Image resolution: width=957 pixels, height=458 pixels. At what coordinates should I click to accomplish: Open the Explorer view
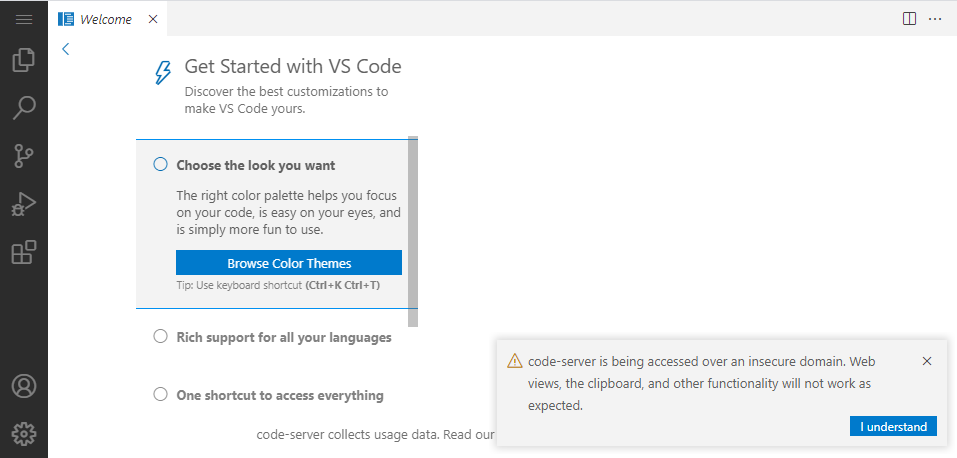click(x=24, y=60)
